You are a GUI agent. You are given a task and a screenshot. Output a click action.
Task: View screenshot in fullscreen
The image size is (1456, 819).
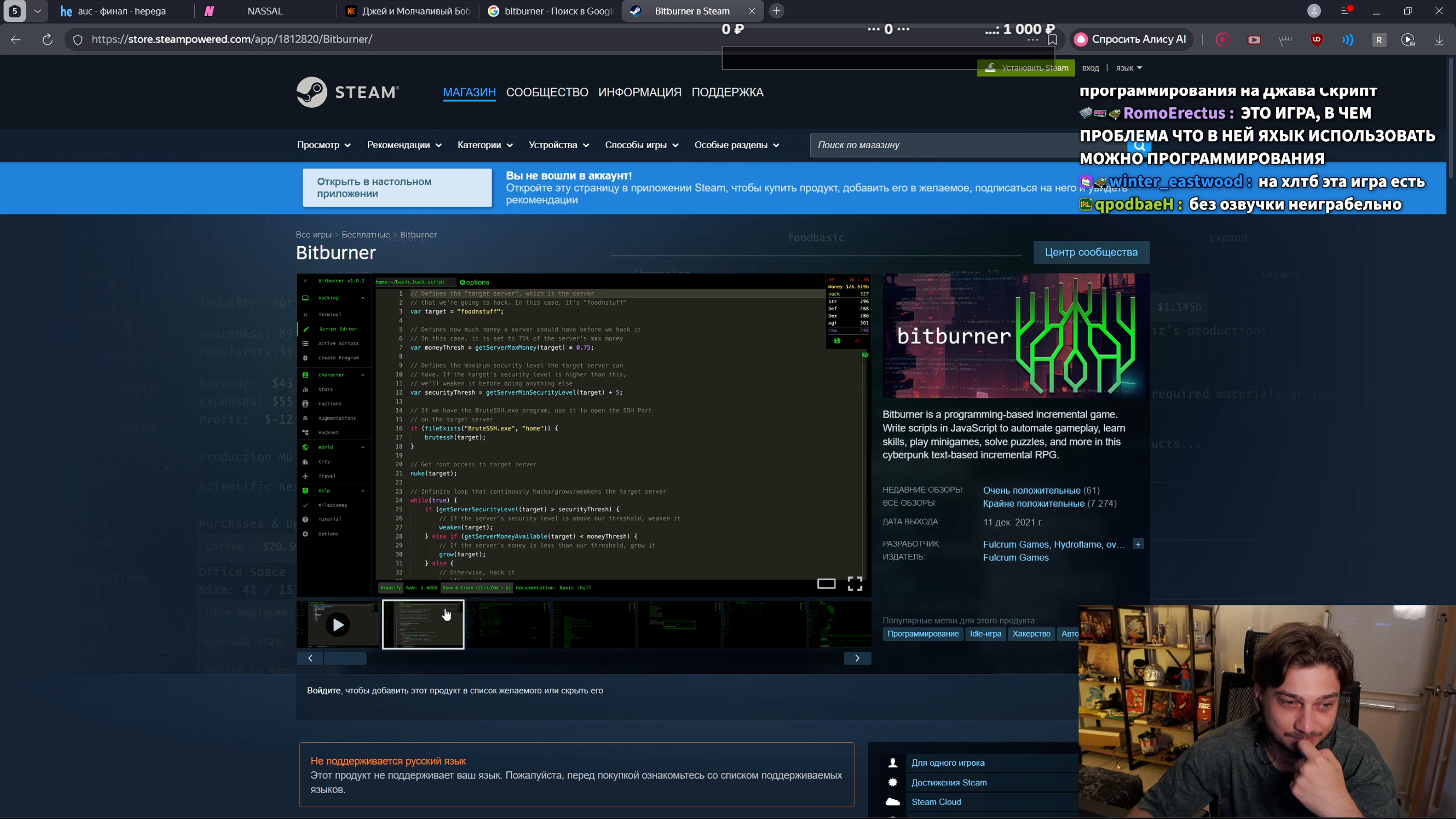pos(855,584)
